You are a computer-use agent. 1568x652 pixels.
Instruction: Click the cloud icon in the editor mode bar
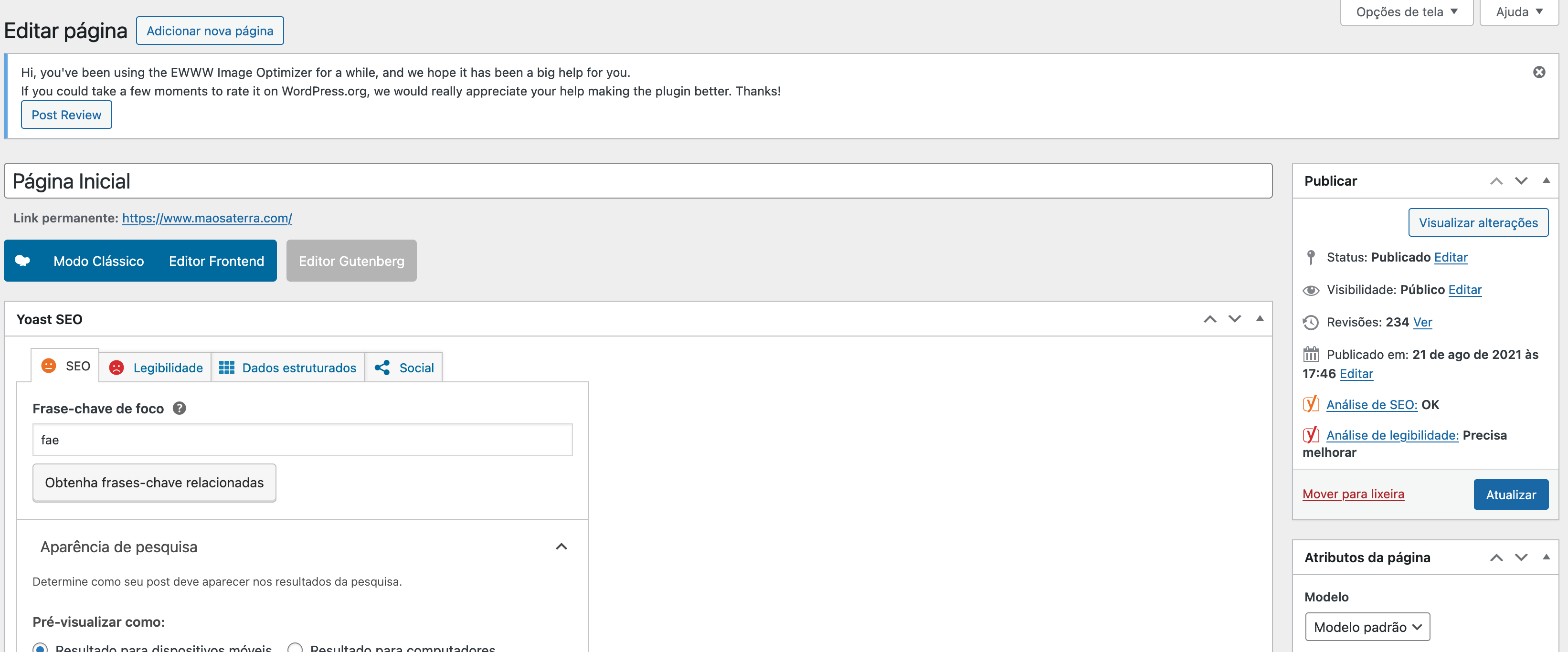[x=22, y=260]
